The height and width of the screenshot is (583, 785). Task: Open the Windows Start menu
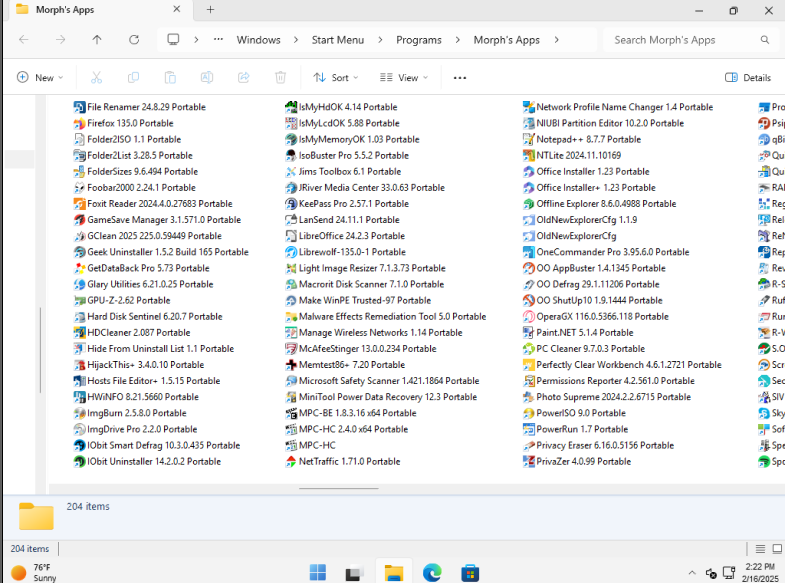[x=317, y=572]
